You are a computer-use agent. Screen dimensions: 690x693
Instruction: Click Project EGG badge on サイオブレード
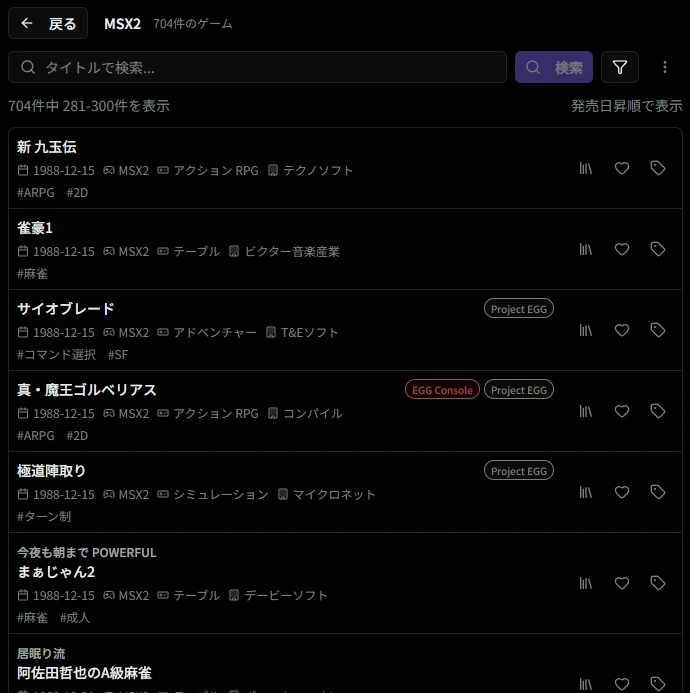tap(519, 309)
